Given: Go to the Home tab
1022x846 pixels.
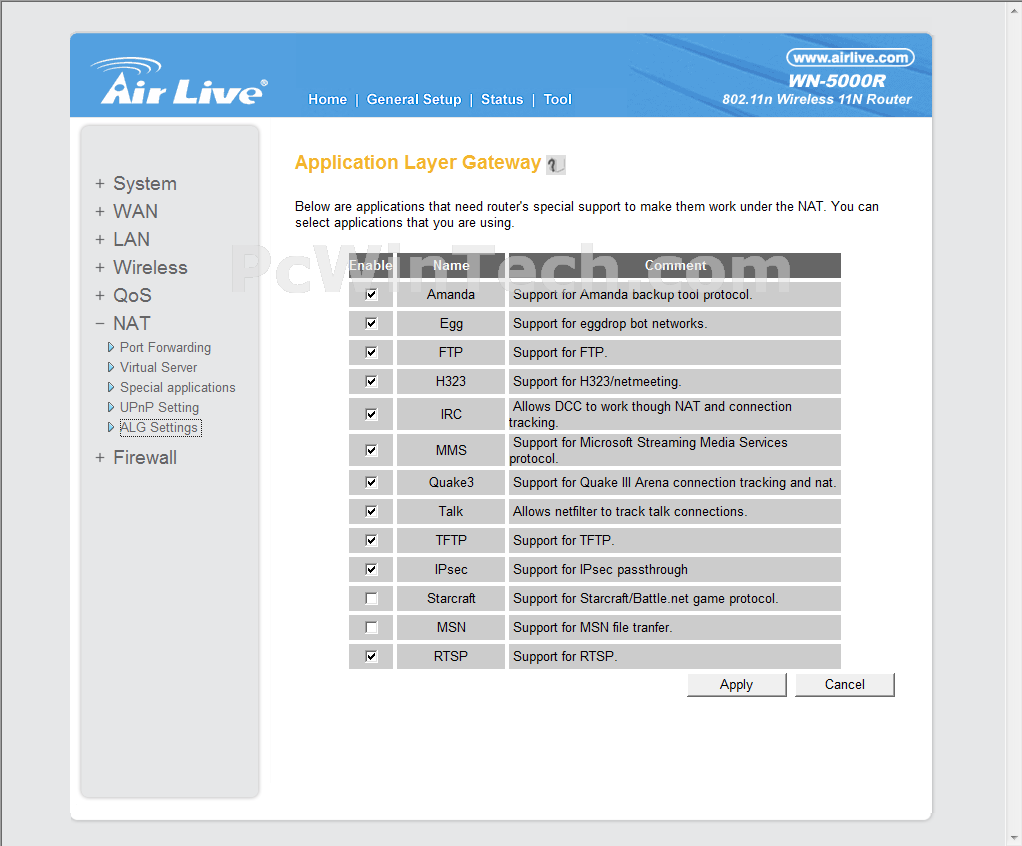Looking at the screenshot, I should 327,99.
